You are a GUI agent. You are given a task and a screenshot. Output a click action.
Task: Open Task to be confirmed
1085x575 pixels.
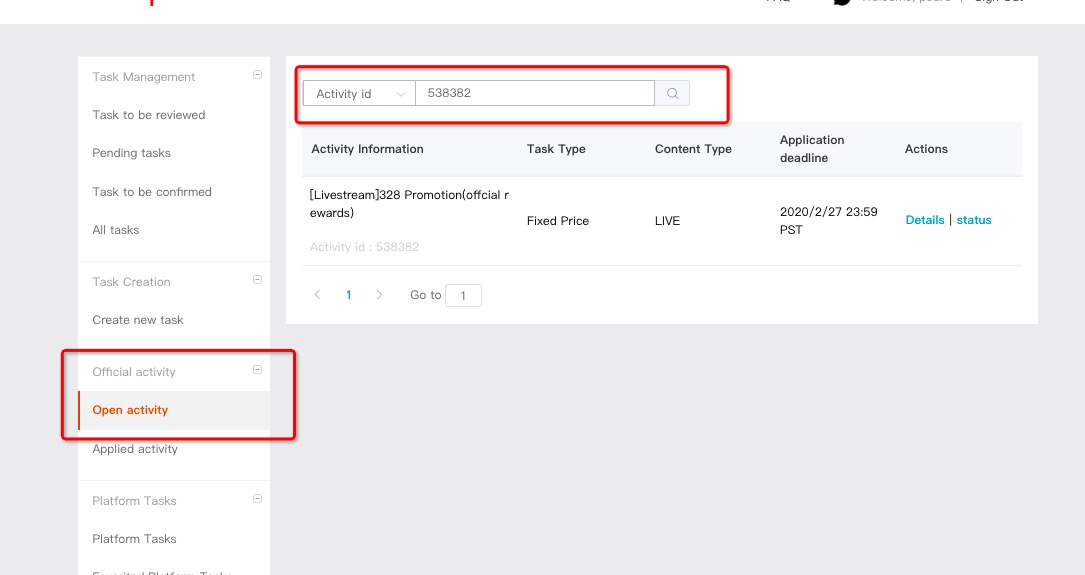[152, 192]
